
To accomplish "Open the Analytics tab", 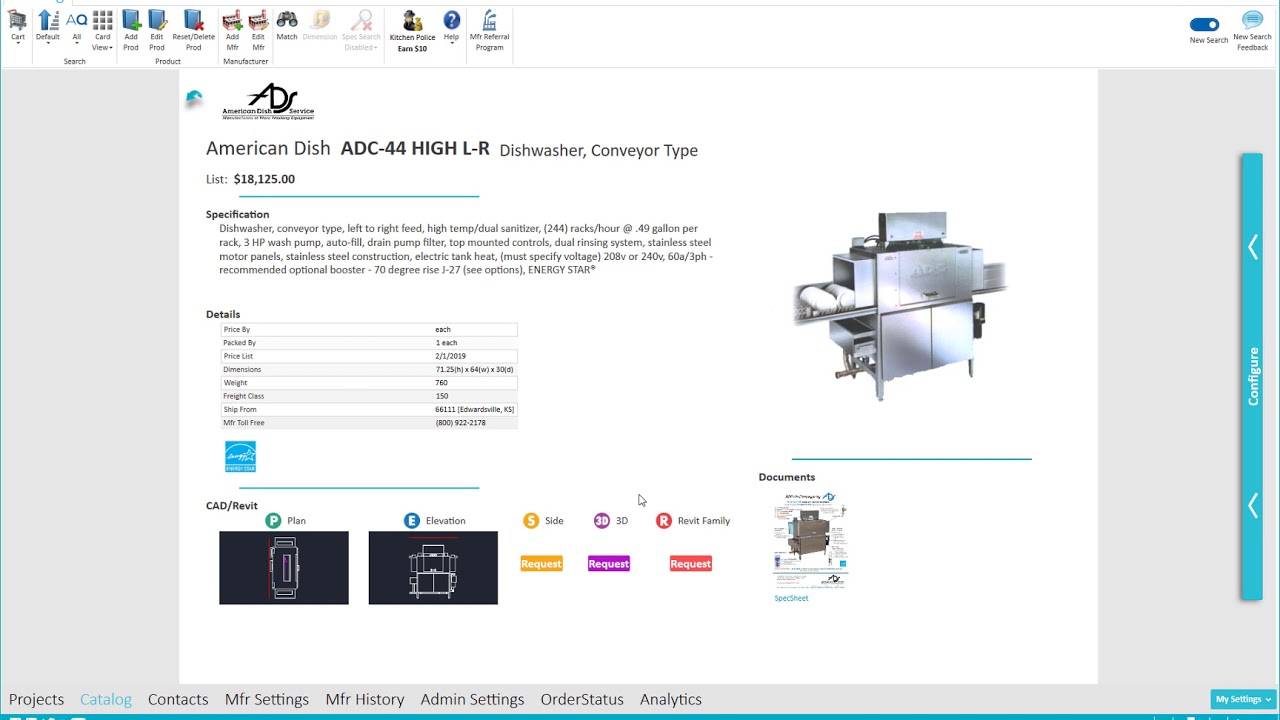I will (x=671, y=699).
